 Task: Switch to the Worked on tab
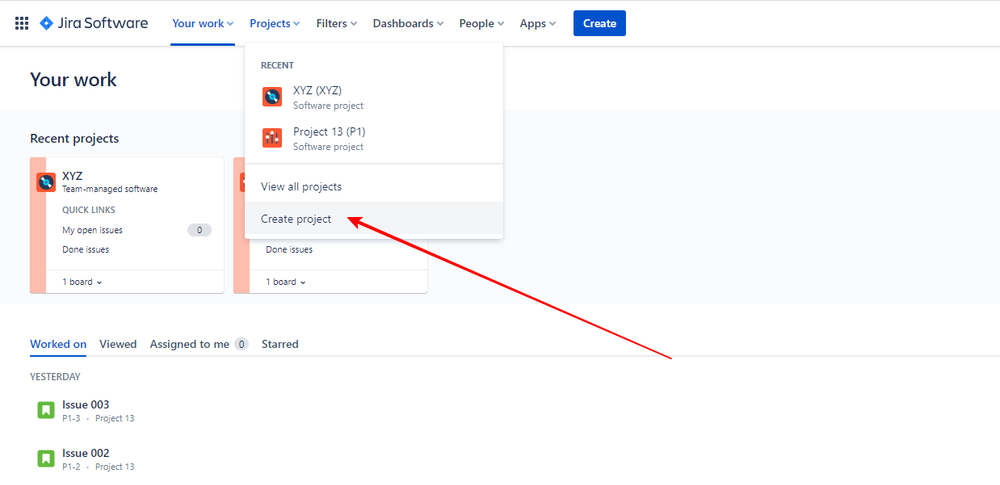(58, 344)
